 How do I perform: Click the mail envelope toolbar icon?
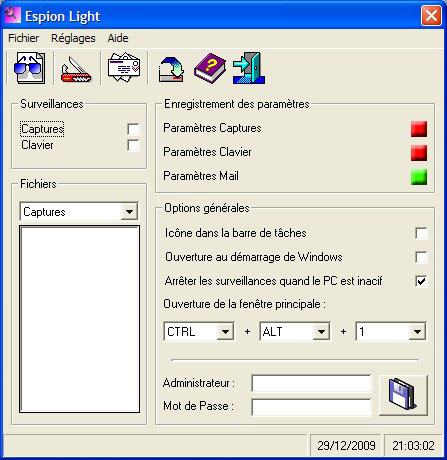(124, 67)
